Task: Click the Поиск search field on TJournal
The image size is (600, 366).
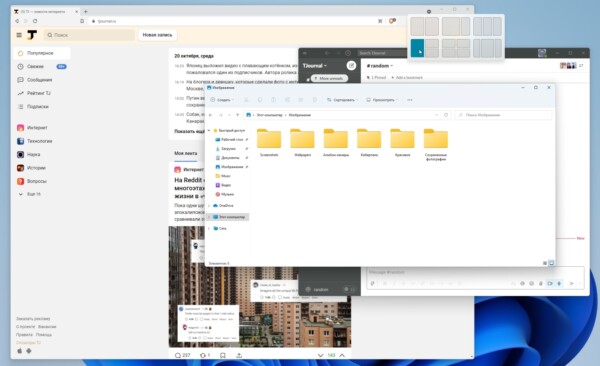Action: pos(89,35)
